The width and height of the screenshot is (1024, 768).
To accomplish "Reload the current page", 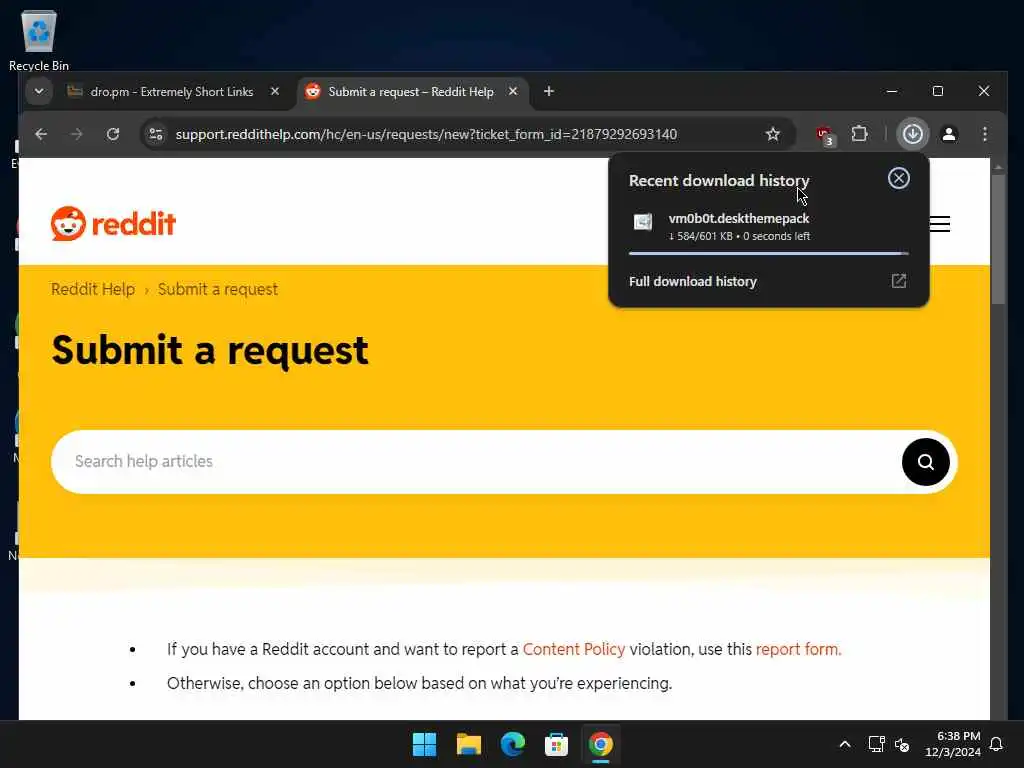I will click(113, 134).
